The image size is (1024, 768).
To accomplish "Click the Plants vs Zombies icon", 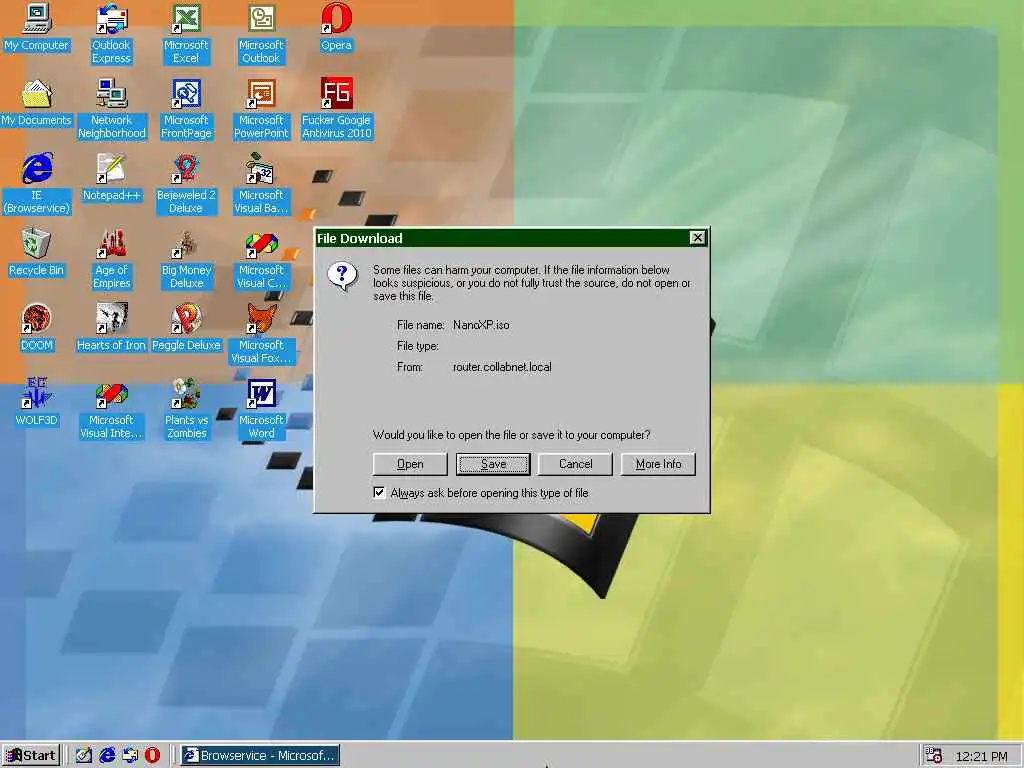I will pos(186,409).
